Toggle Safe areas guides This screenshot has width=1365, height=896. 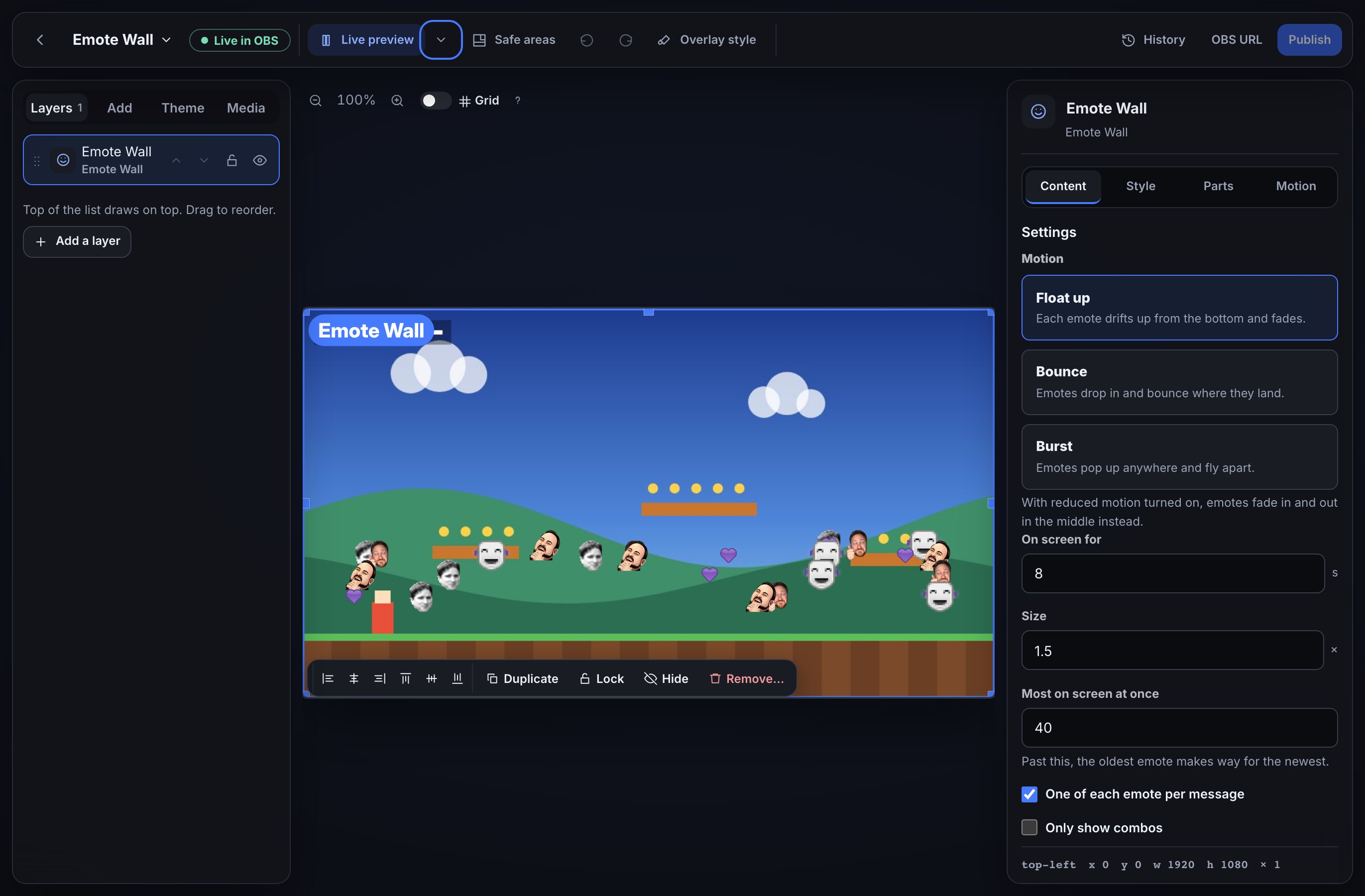pyautogui.click(x=514, y=40)
